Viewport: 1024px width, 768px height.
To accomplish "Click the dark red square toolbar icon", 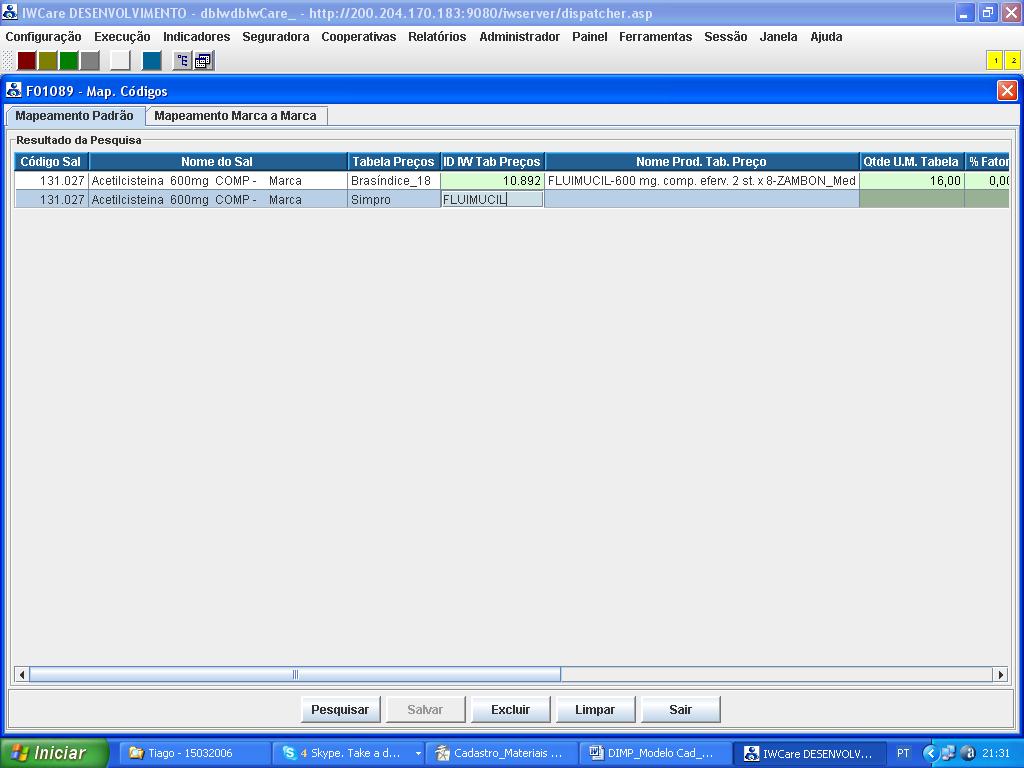I will coord(27,61).
